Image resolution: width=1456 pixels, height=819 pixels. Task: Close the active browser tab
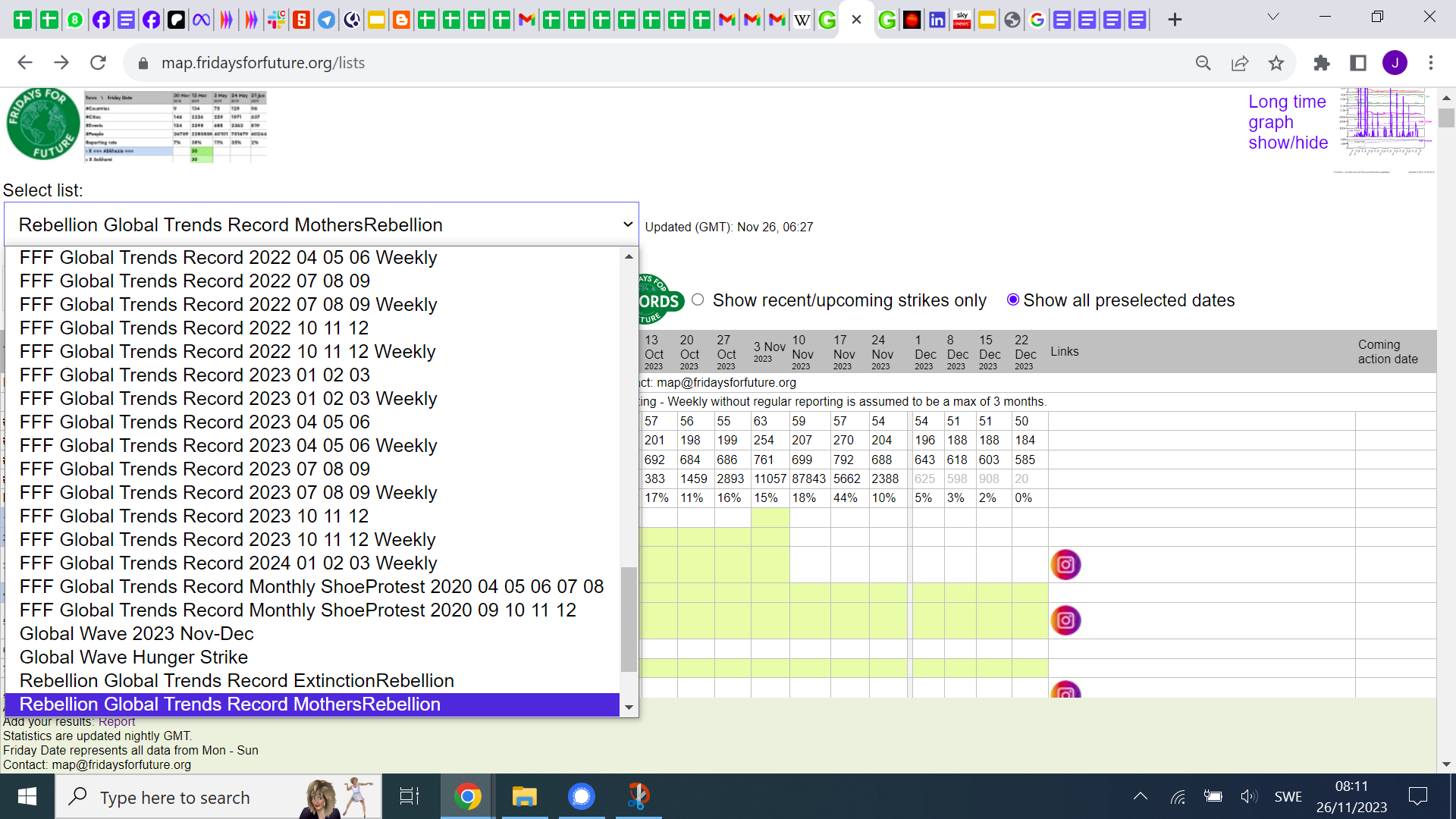[x=856, y=20]
